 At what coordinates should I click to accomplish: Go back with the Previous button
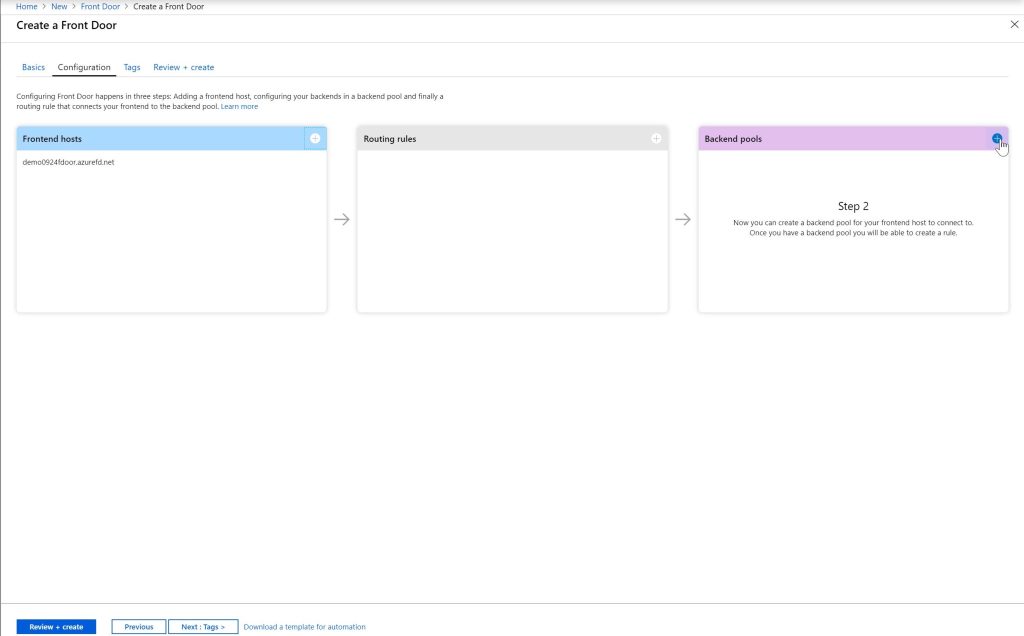[138, 627]
